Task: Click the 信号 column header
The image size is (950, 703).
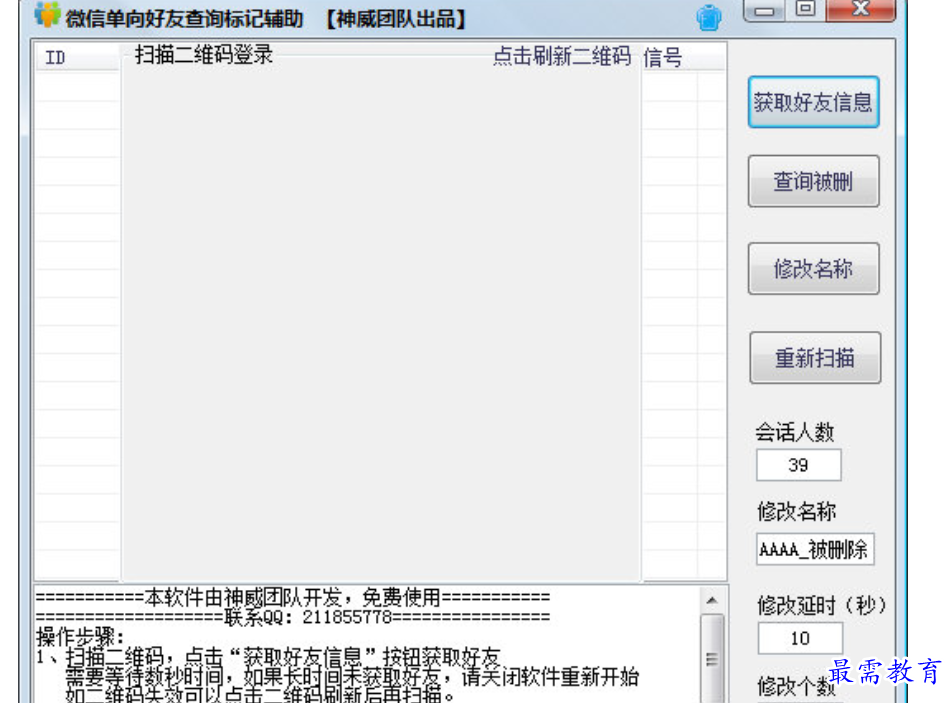Action: tap(683, 58)
